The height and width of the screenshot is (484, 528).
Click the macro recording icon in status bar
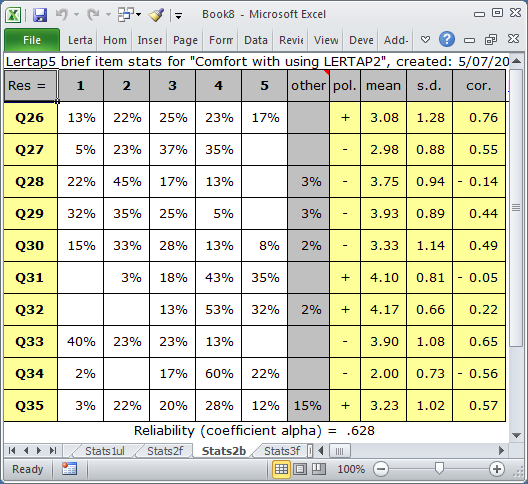coord(69,469)
